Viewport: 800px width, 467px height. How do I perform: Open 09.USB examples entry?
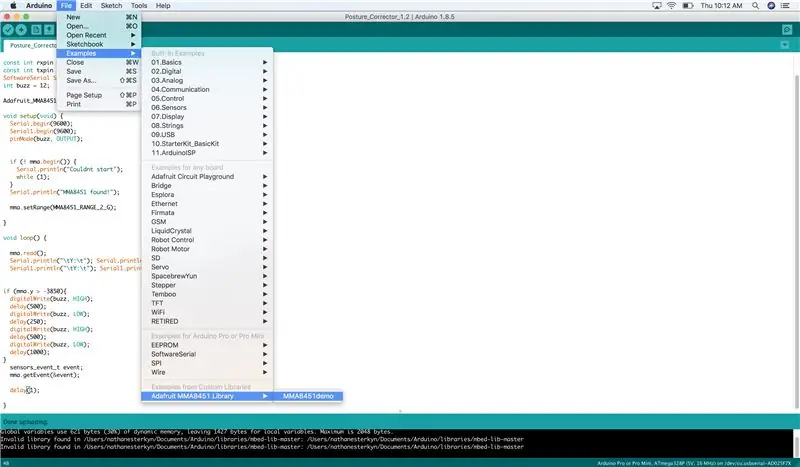[x=207, y=135]
